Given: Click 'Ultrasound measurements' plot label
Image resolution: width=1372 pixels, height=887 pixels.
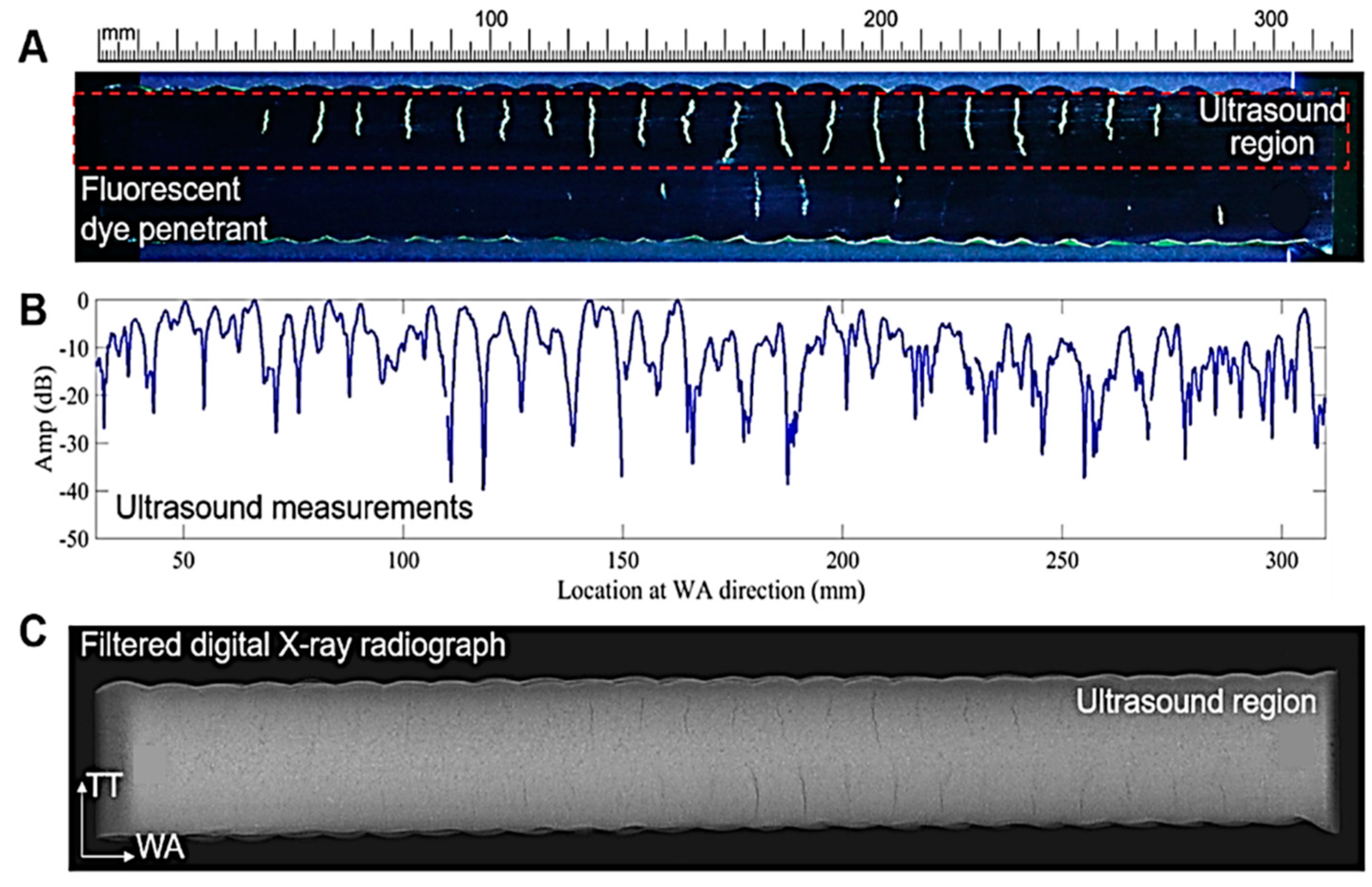Looking at the screenshot, I should click(x=294, y=507).
